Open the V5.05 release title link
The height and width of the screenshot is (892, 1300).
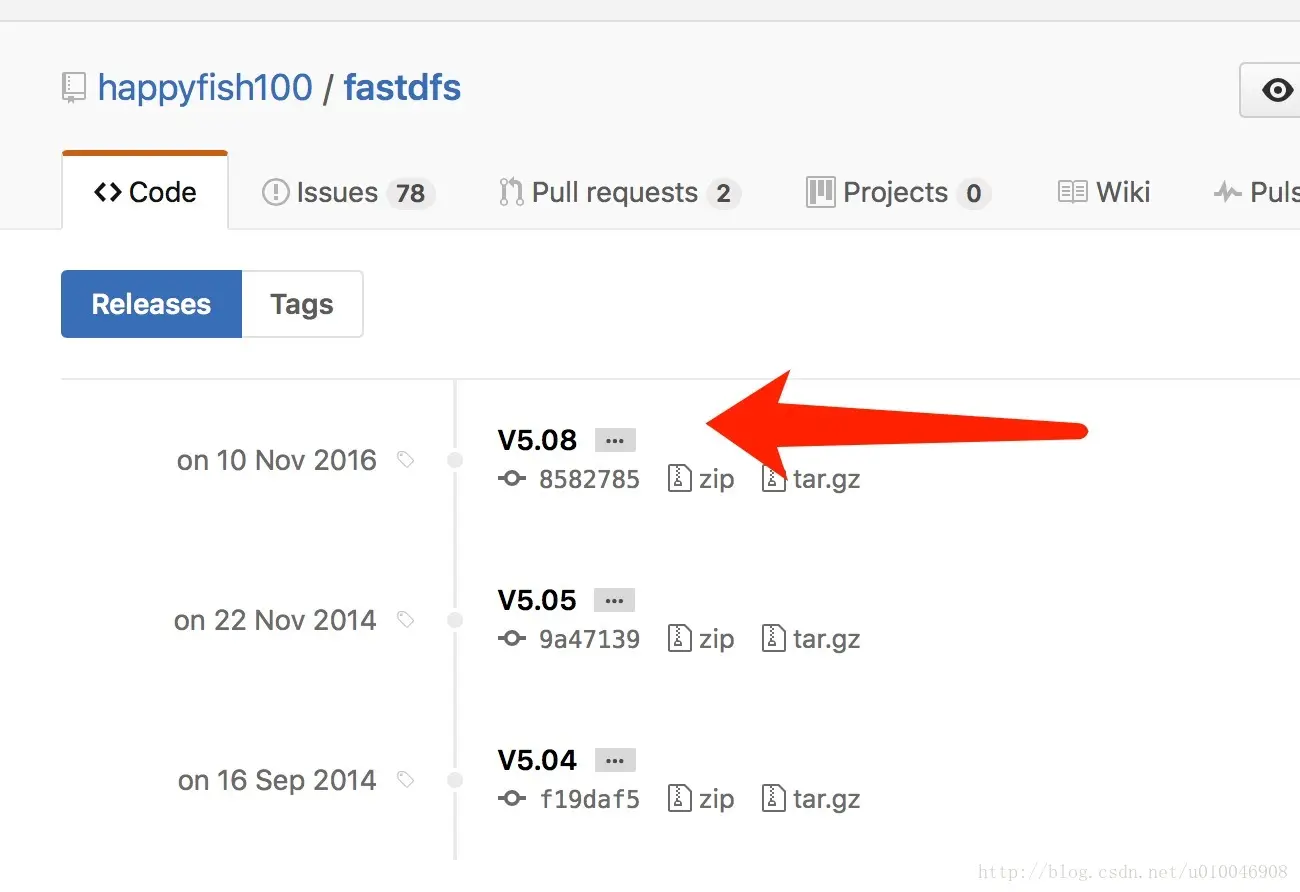537,600
